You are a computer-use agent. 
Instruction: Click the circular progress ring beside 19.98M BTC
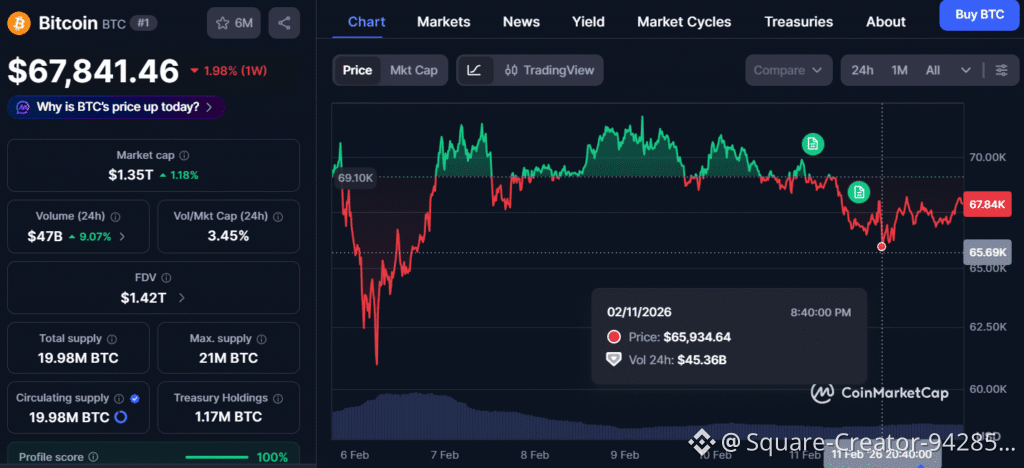(121, 416)
